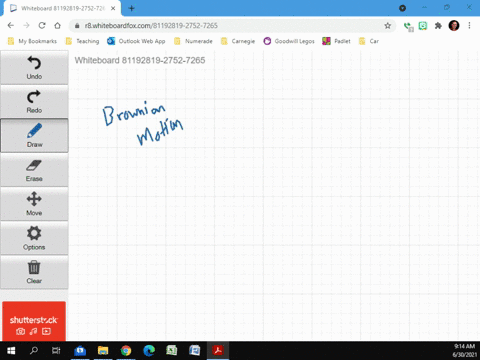Undo the last whiteboard stroke
Viewport: 480px width, 360px height.
(x=34, y=67)
